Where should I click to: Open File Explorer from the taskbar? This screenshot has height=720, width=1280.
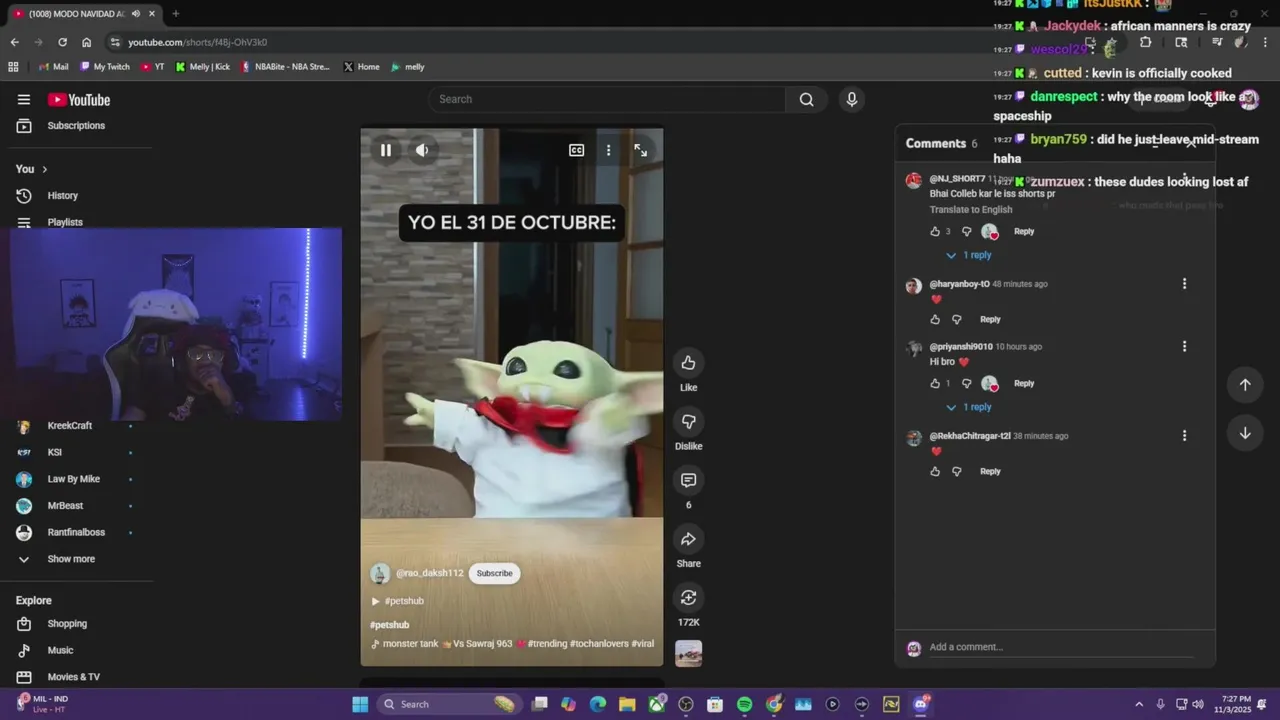626,704
